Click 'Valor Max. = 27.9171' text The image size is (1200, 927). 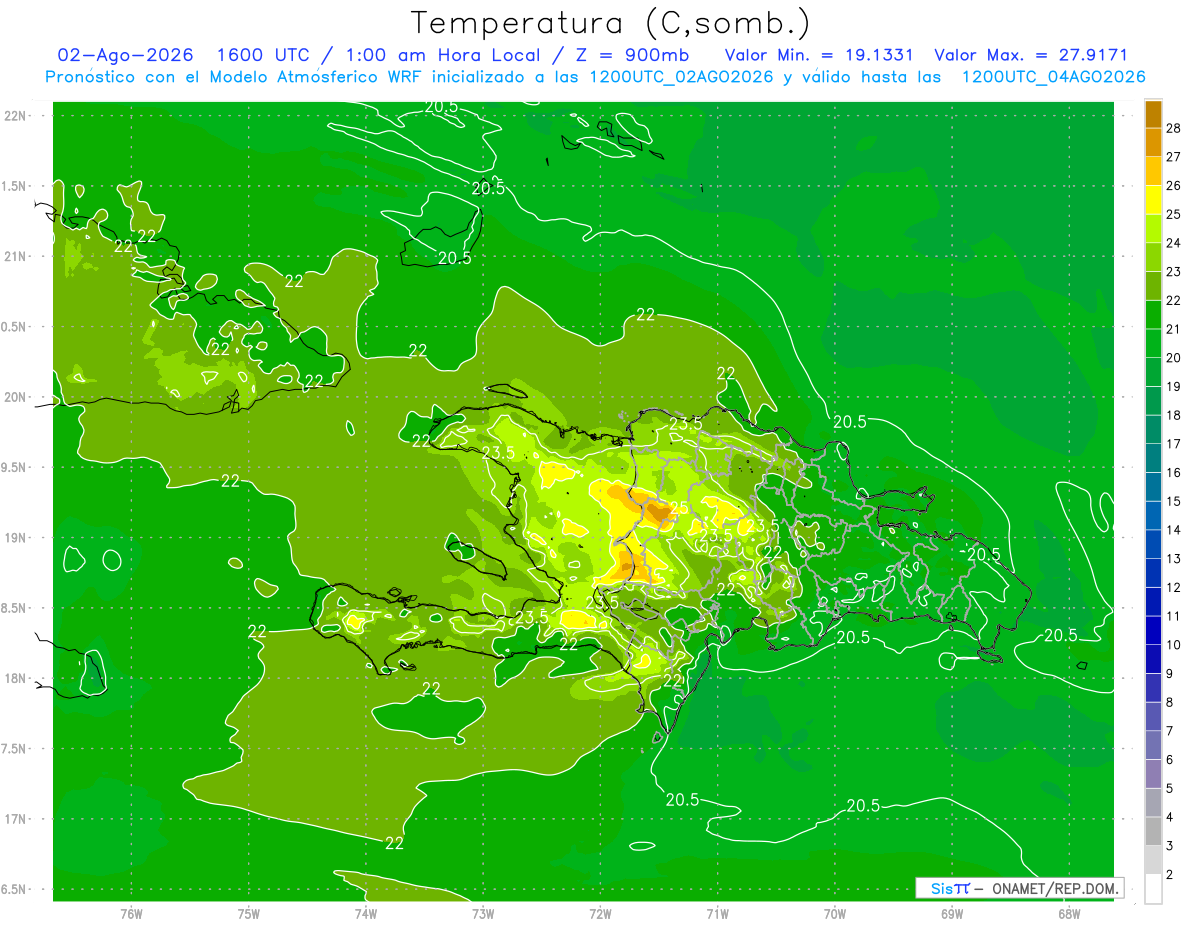point(1031,55)
